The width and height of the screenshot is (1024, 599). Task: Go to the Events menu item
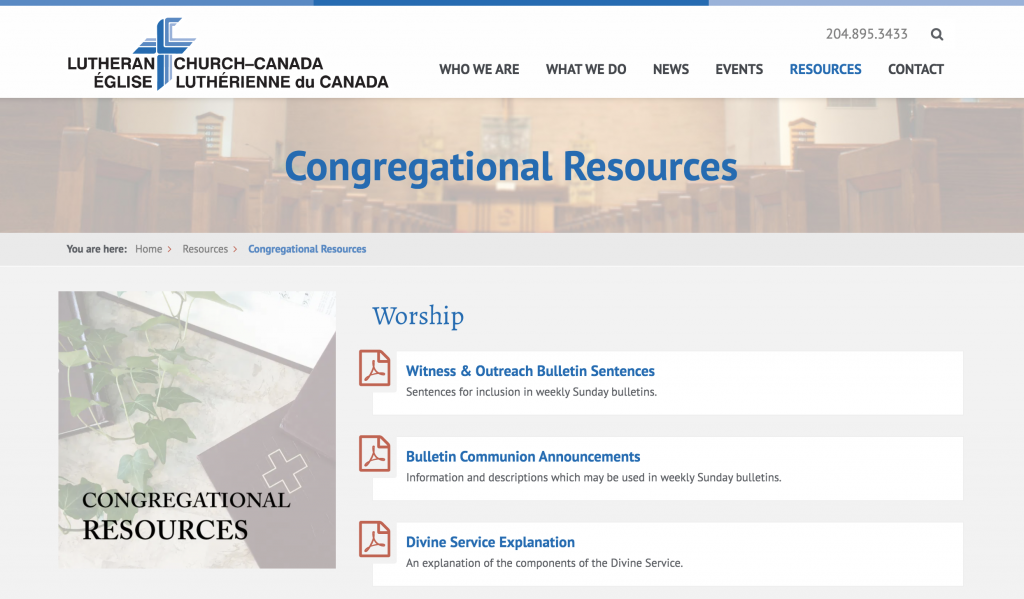point(739,69)
